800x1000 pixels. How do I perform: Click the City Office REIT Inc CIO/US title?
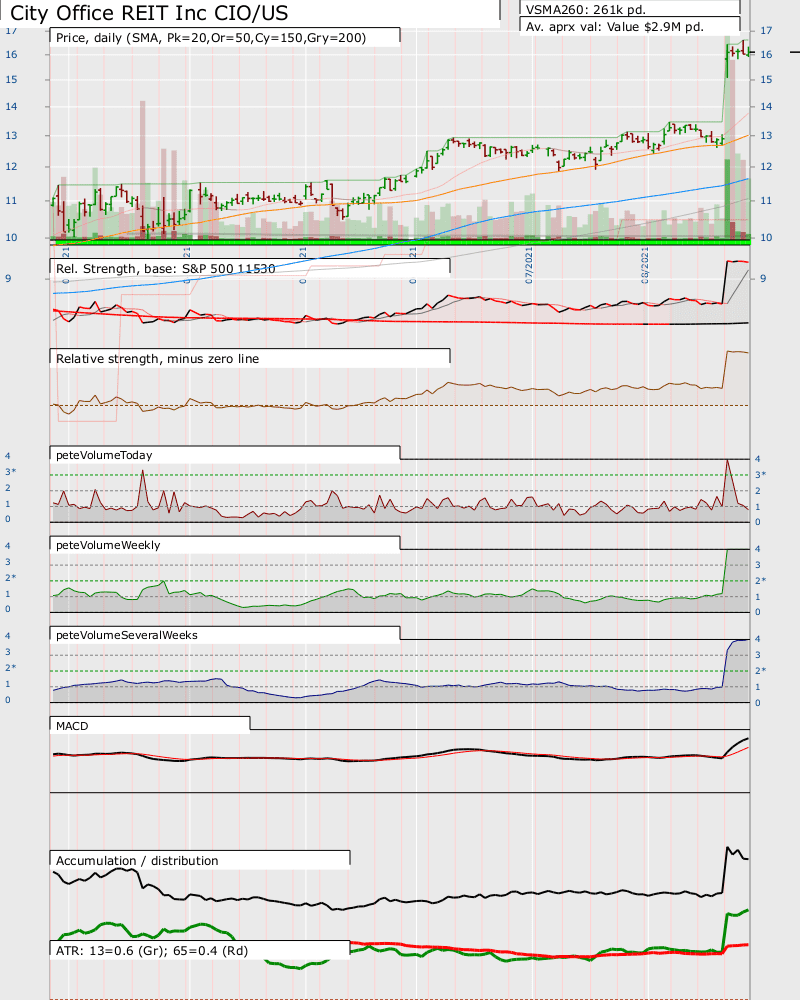[x=149, y=13]
